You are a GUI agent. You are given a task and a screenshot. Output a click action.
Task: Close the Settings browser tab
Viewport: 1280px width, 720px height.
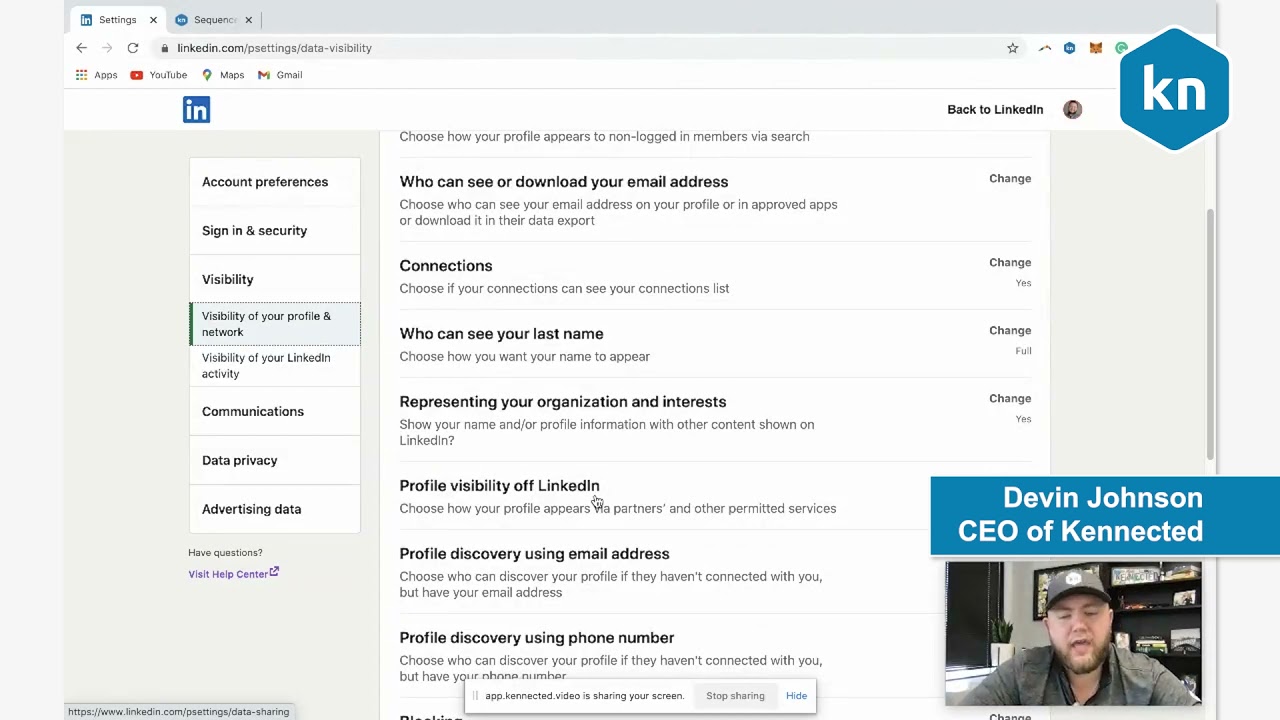pyautogui.click(x=153, y=20)
